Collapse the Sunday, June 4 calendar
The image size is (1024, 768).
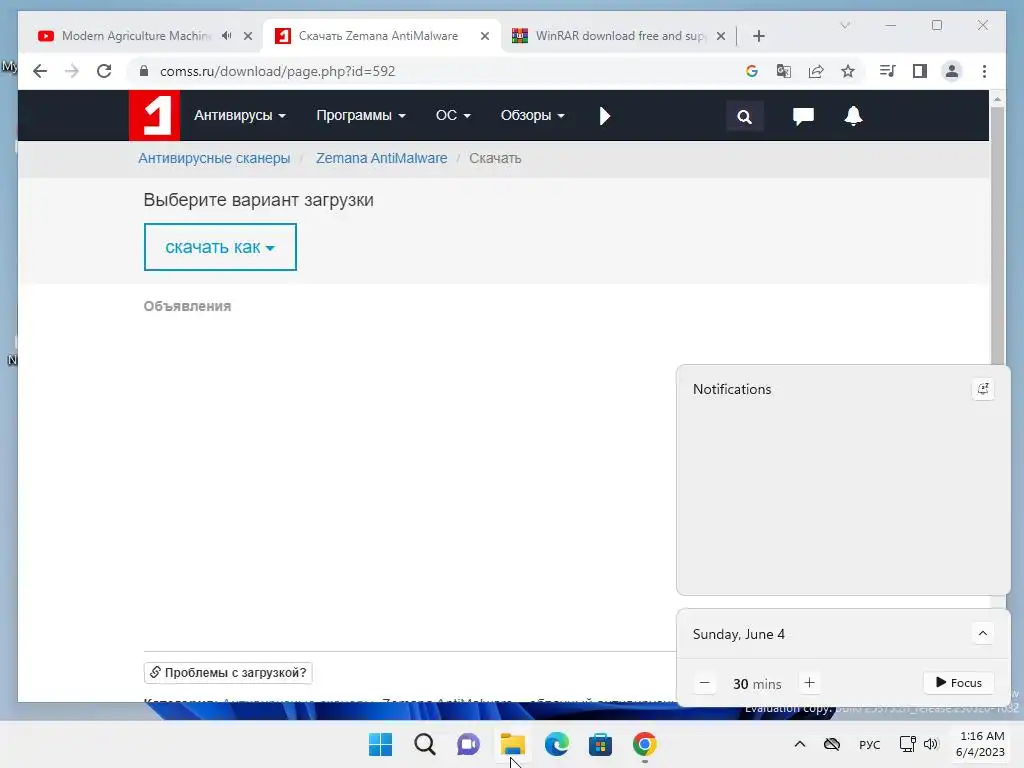983,633
